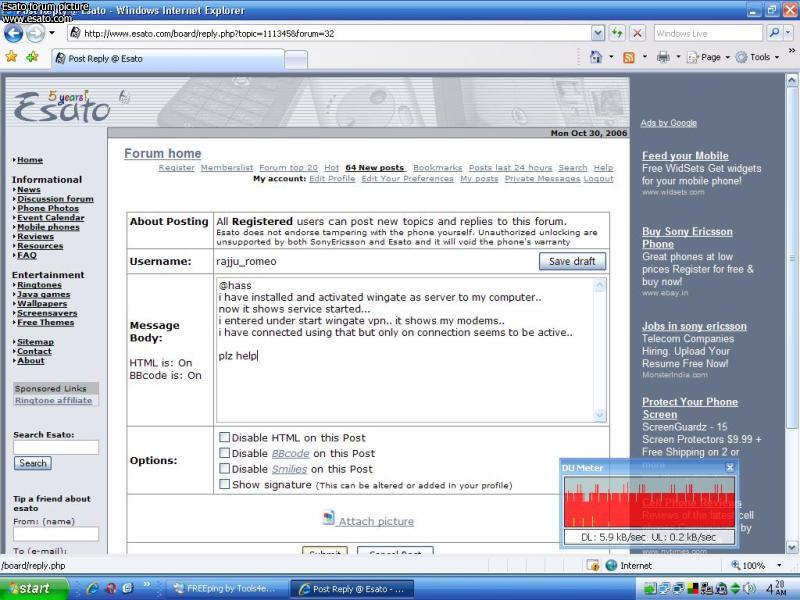Viewport: 800px width, 600px height.
Task: Click the Tip a friend From name field
Action: tap(56, 534)
